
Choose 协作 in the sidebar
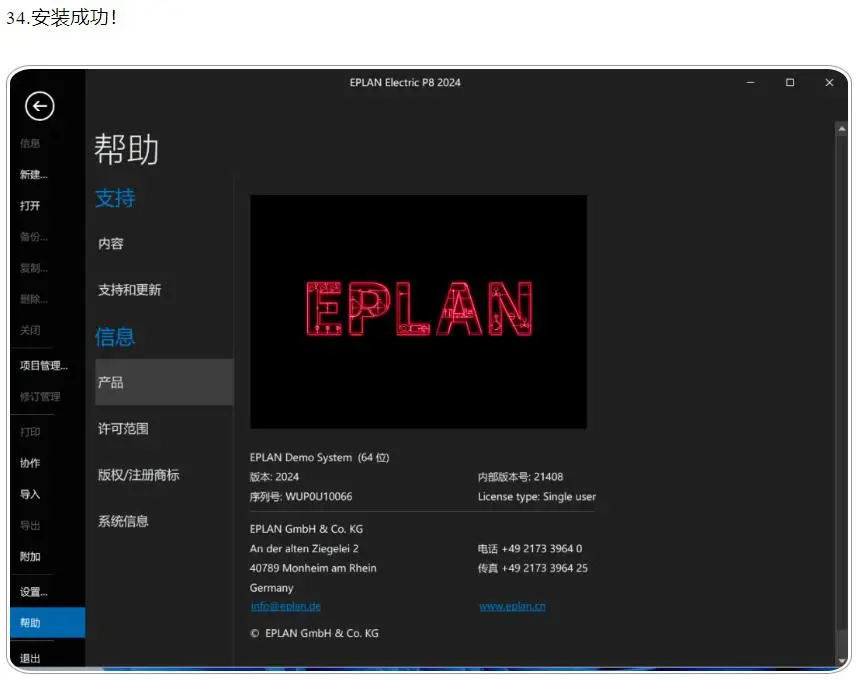click(30, 463)
